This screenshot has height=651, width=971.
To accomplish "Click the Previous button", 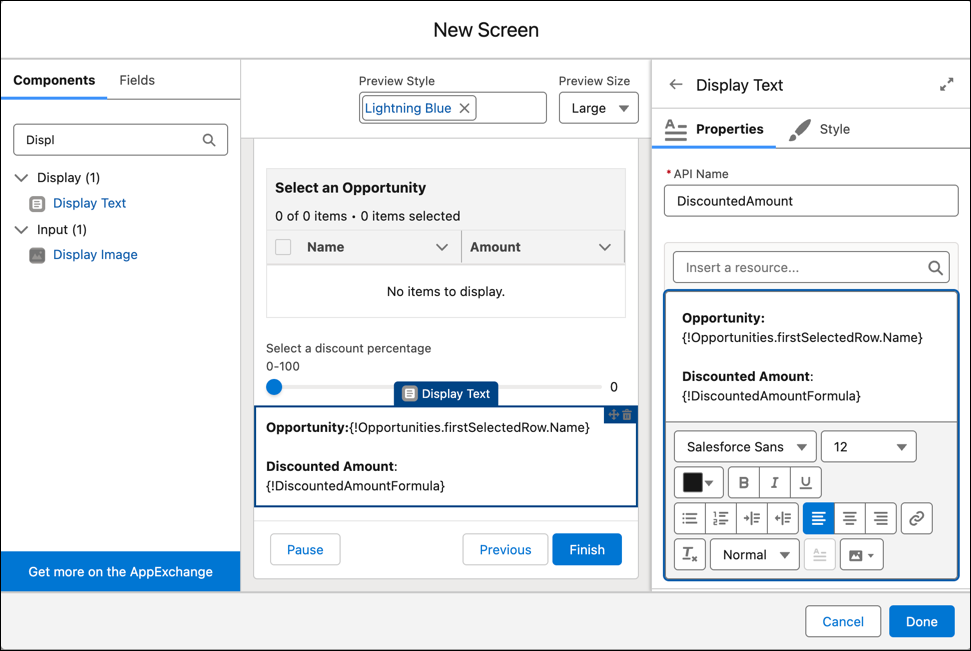I will click(x=505, y=549).
